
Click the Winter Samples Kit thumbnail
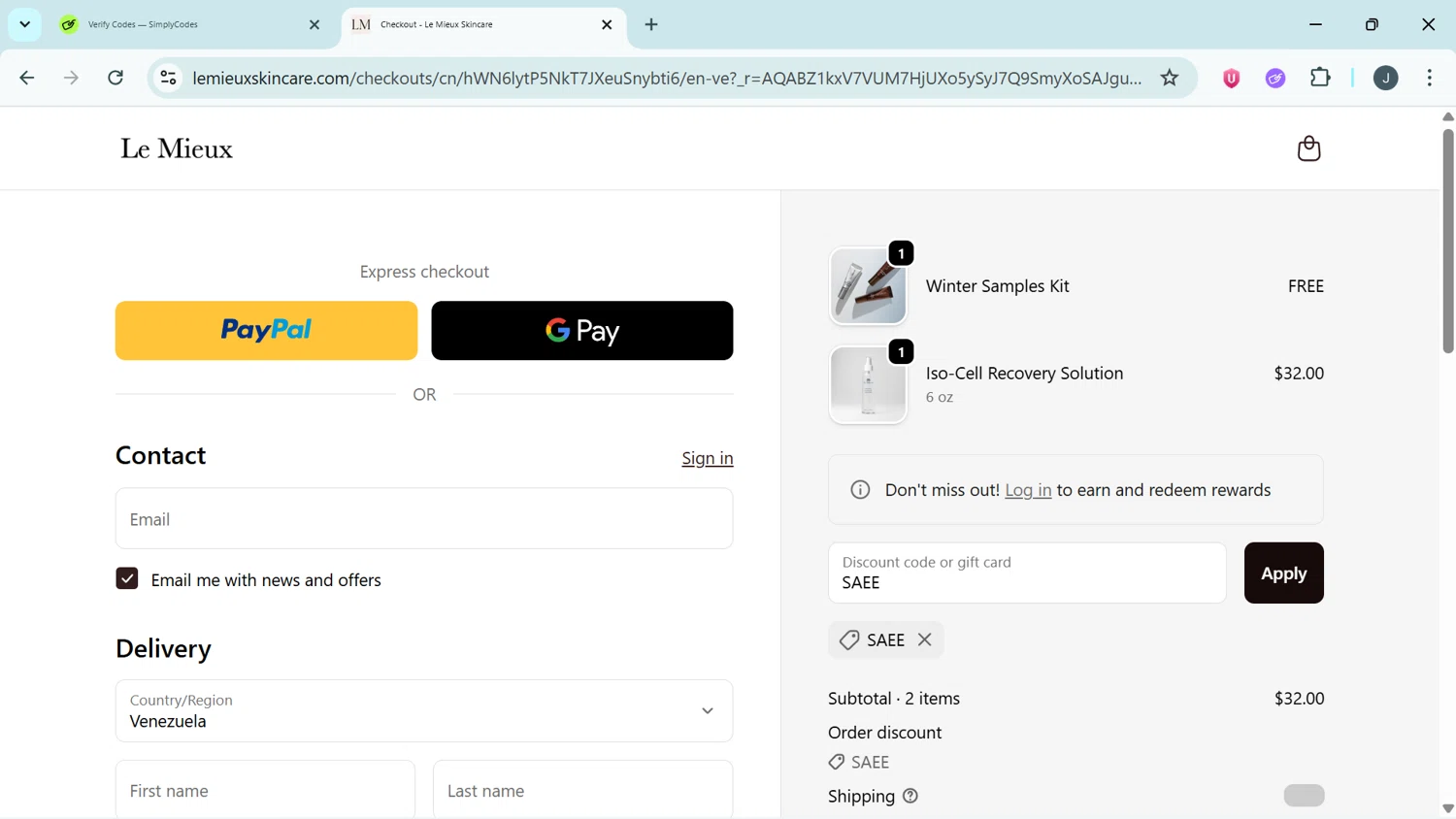tap(868, 286)
